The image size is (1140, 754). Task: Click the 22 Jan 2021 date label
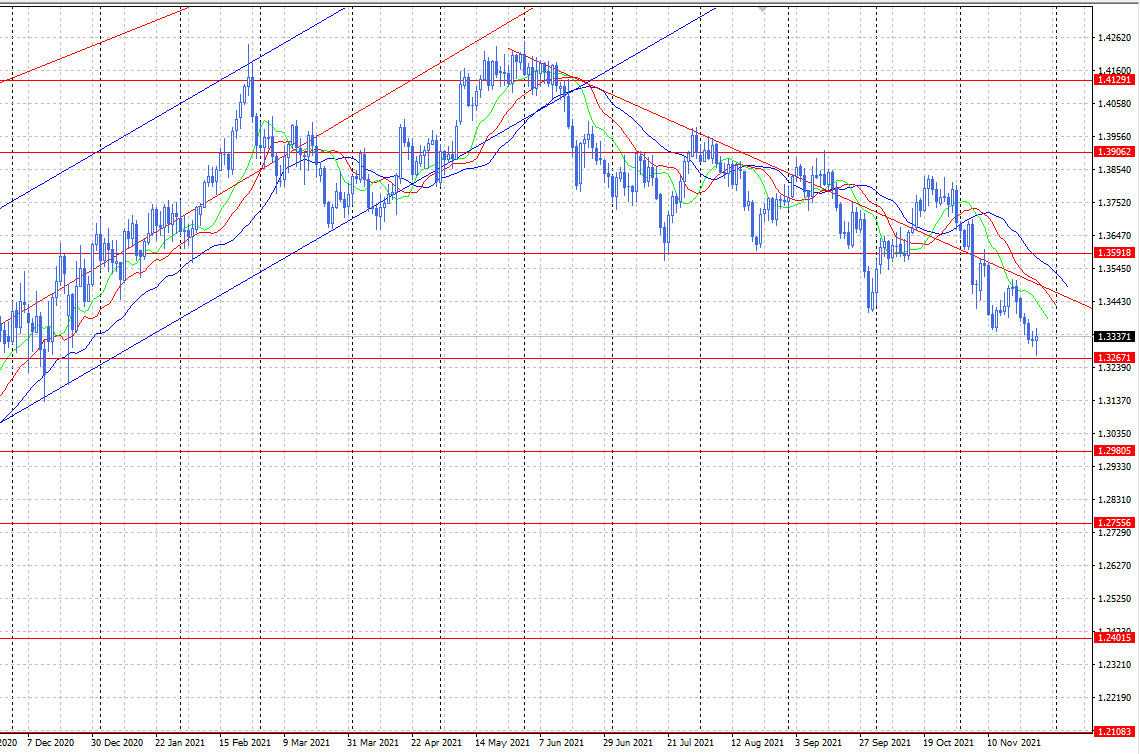[x=180, y=743]
